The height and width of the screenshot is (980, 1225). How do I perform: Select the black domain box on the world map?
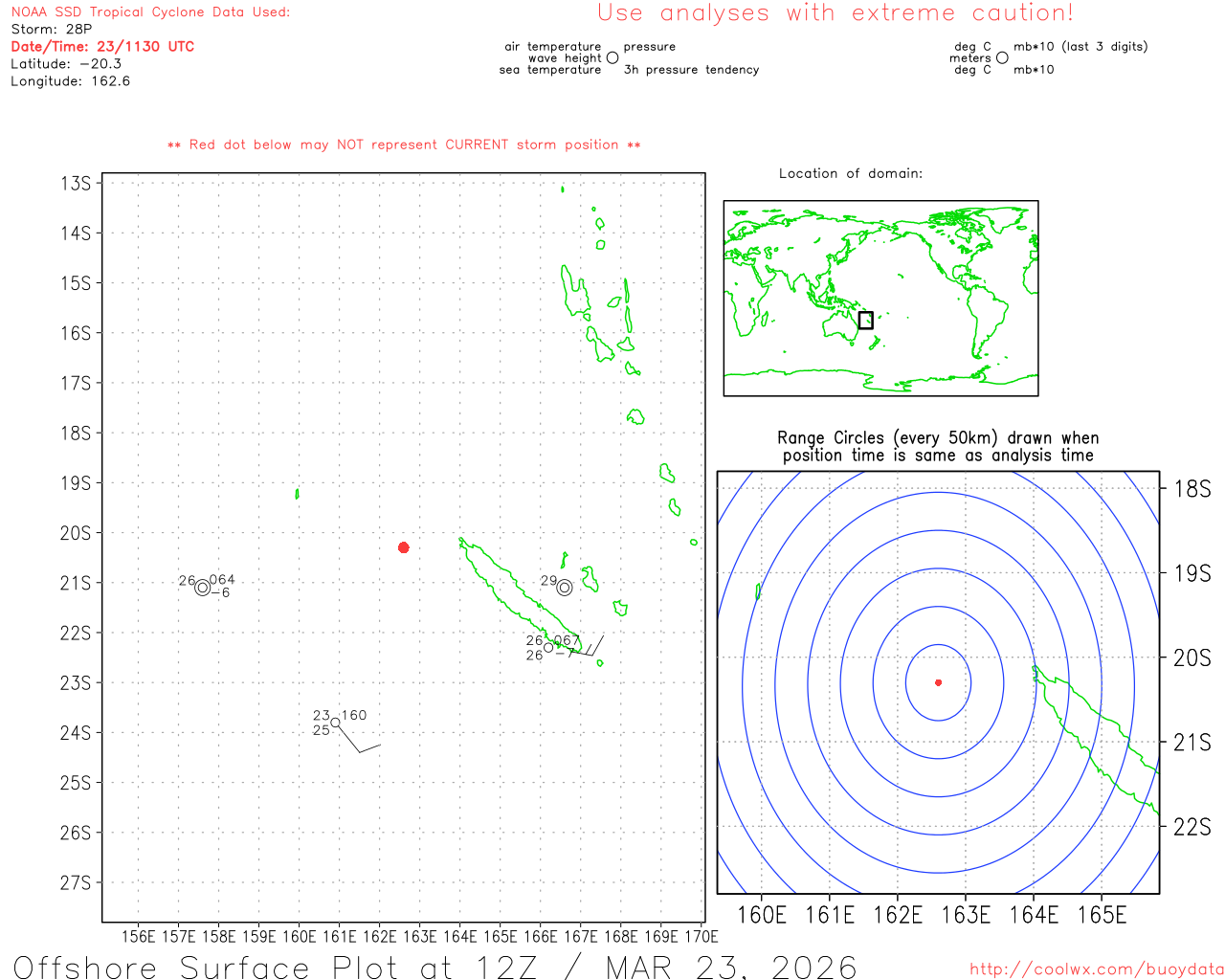pos(865,320)
